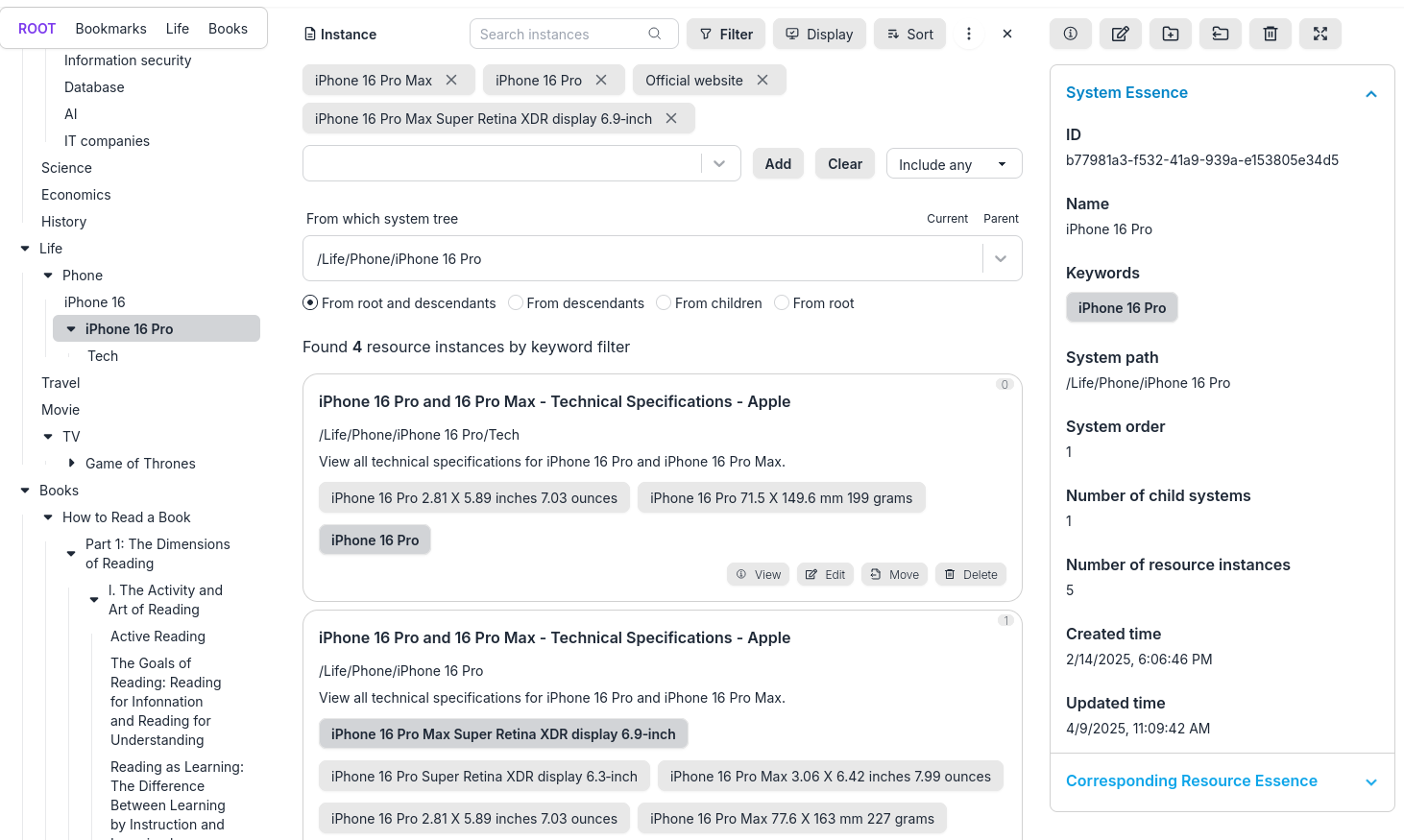Image resolution: width=1404 pixels, height=840 pixels.
Task: Click the expand fullscreen arrows icon
Action: (1320, 34)
